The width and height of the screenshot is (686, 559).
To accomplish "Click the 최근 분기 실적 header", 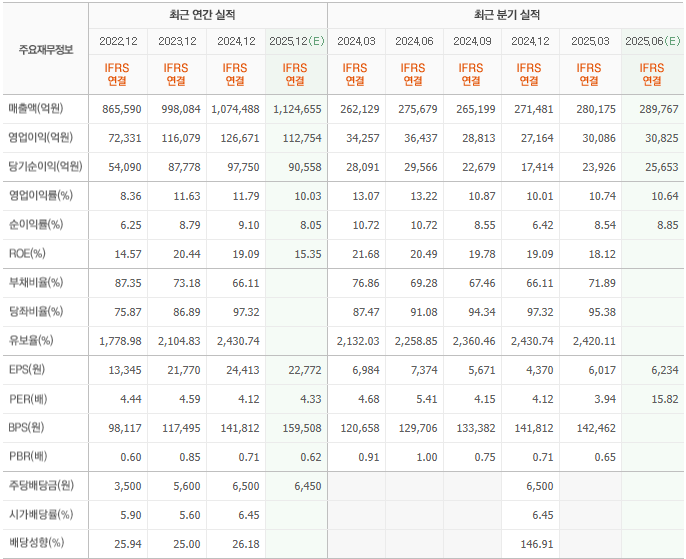I will click(x=507, y=15).
